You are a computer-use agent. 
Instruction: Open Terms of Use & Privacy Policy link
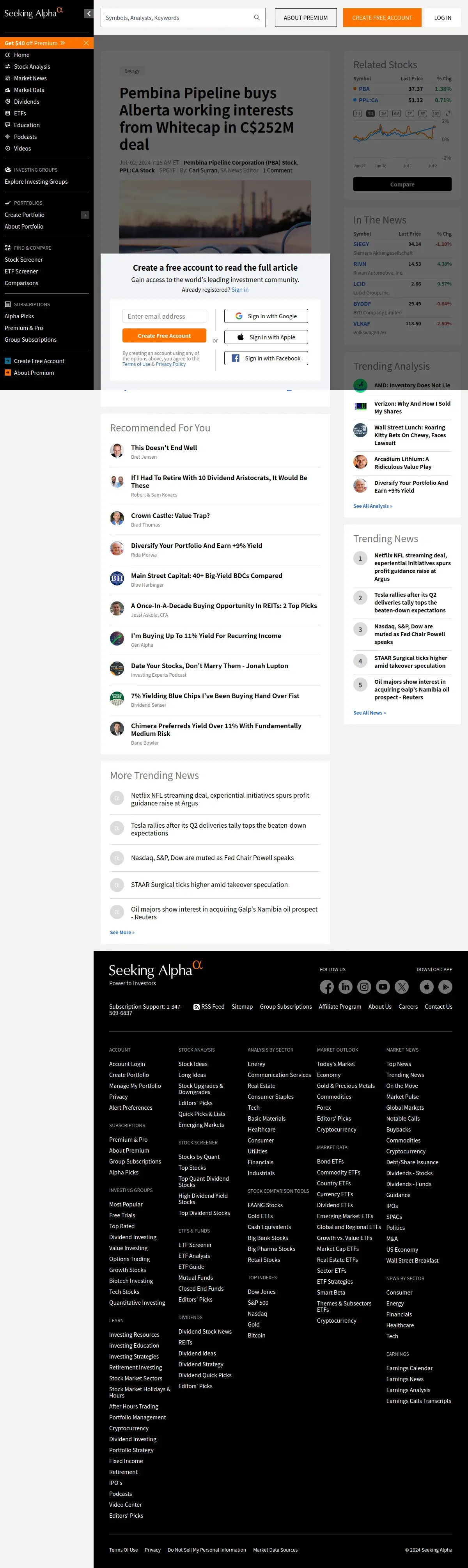154,364
